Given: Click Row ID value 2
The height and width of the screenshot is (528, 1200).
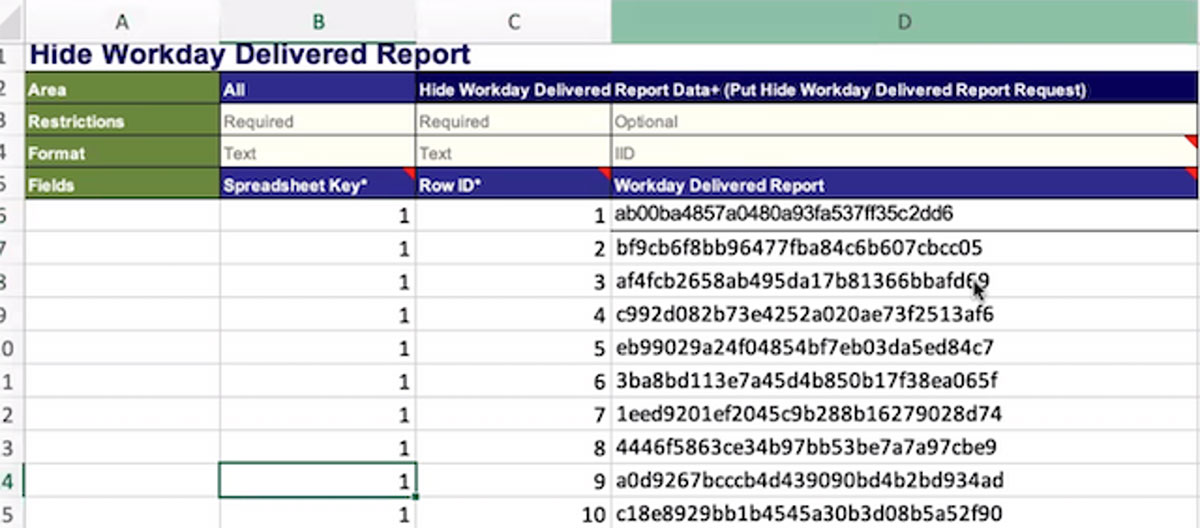Looking at the screenshot, I should (513, 247).
